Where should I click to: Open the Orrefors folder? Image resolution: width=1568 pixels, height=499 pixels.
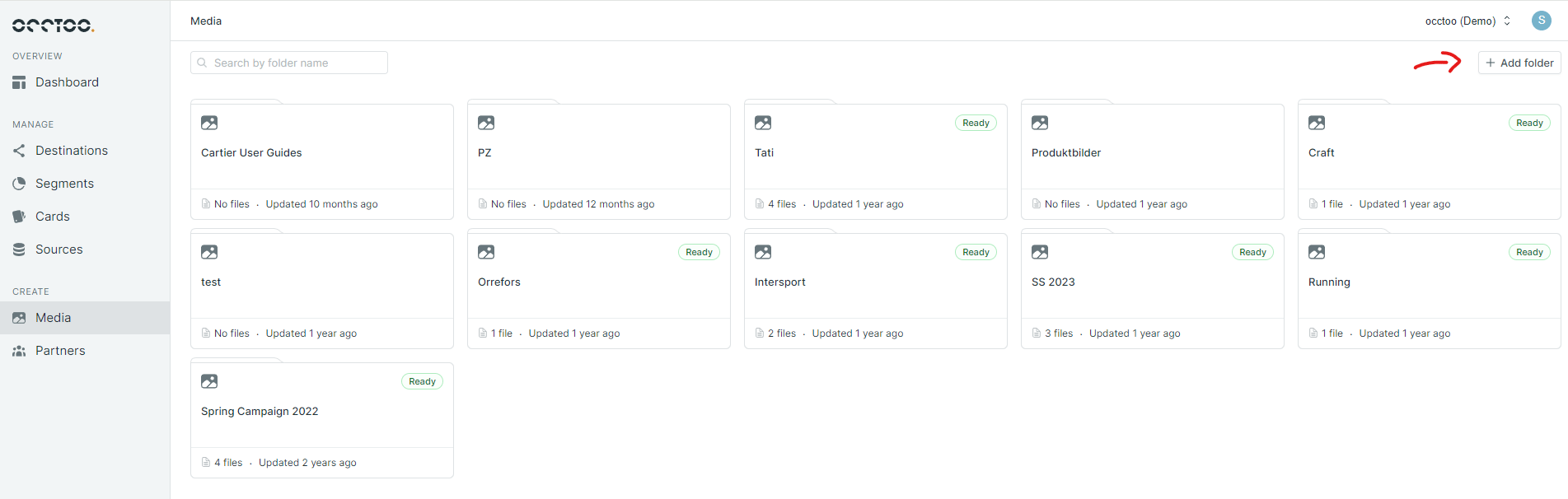599,291
